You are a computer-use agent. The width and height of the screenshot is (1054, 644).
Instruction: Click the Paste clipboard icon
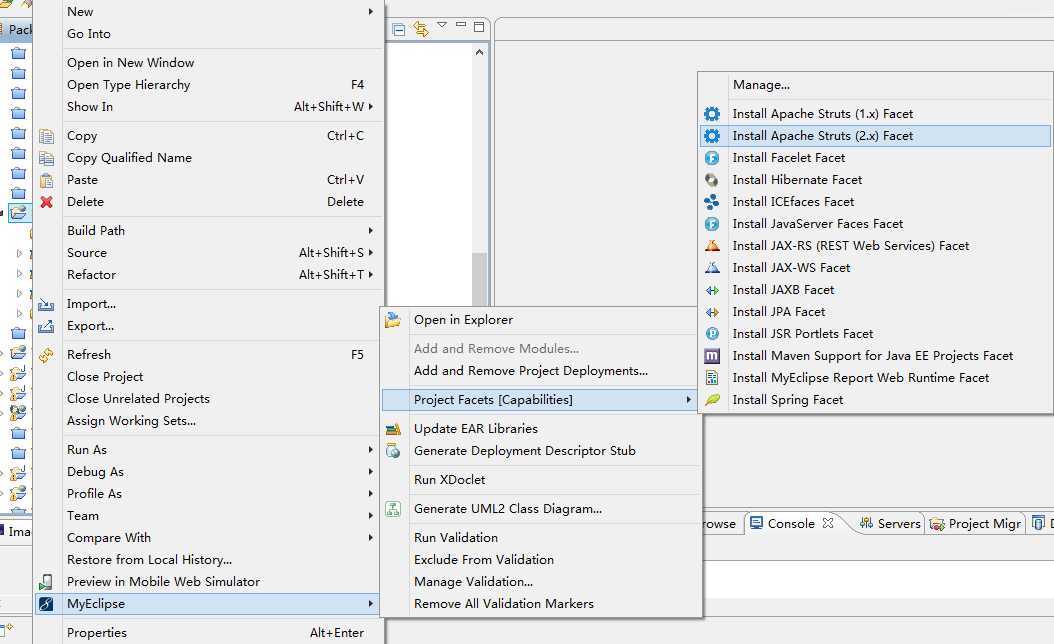[46, 180]
